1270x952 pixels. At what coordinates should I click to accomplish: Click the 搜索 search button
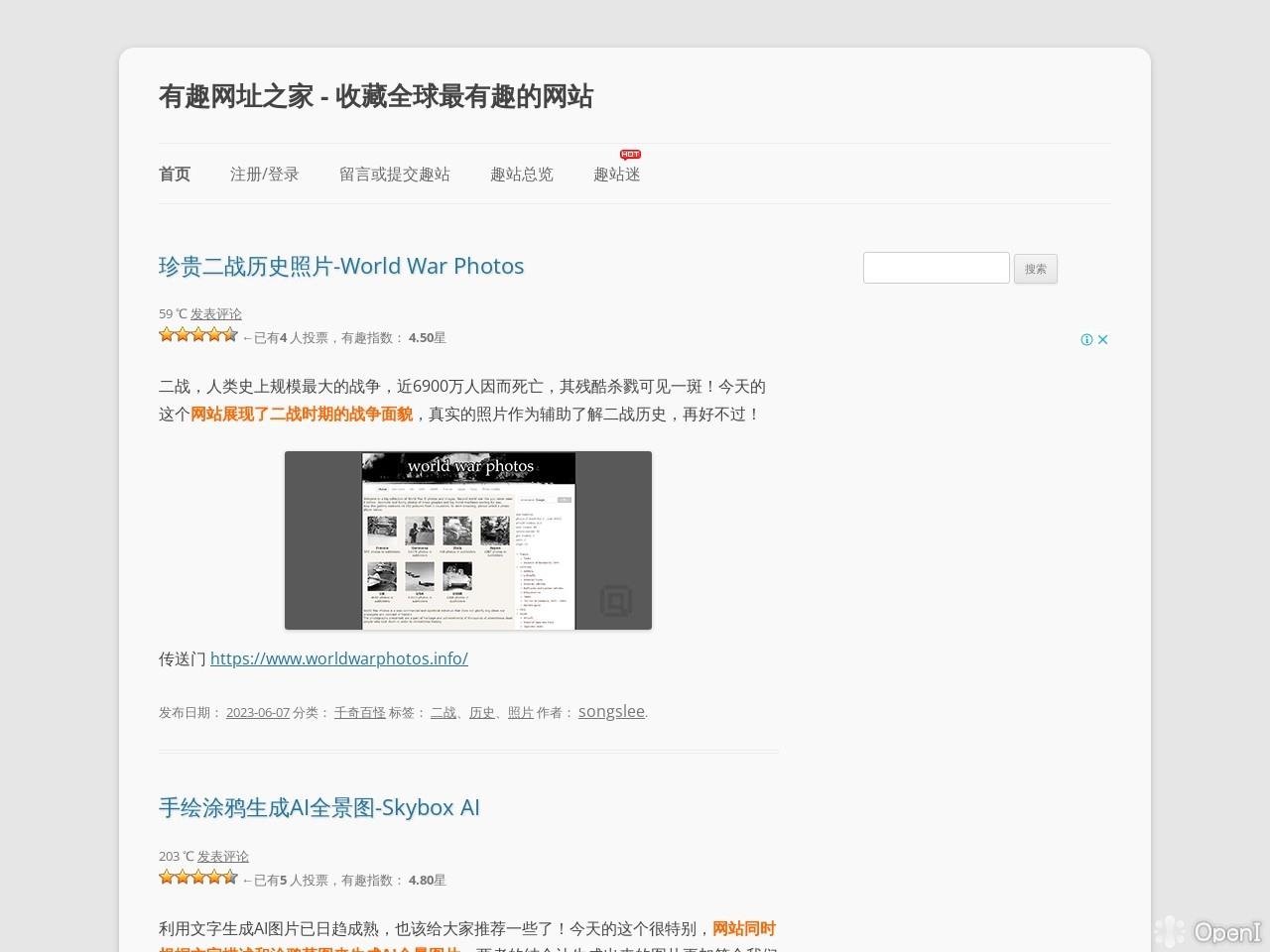click(1035, 268)
